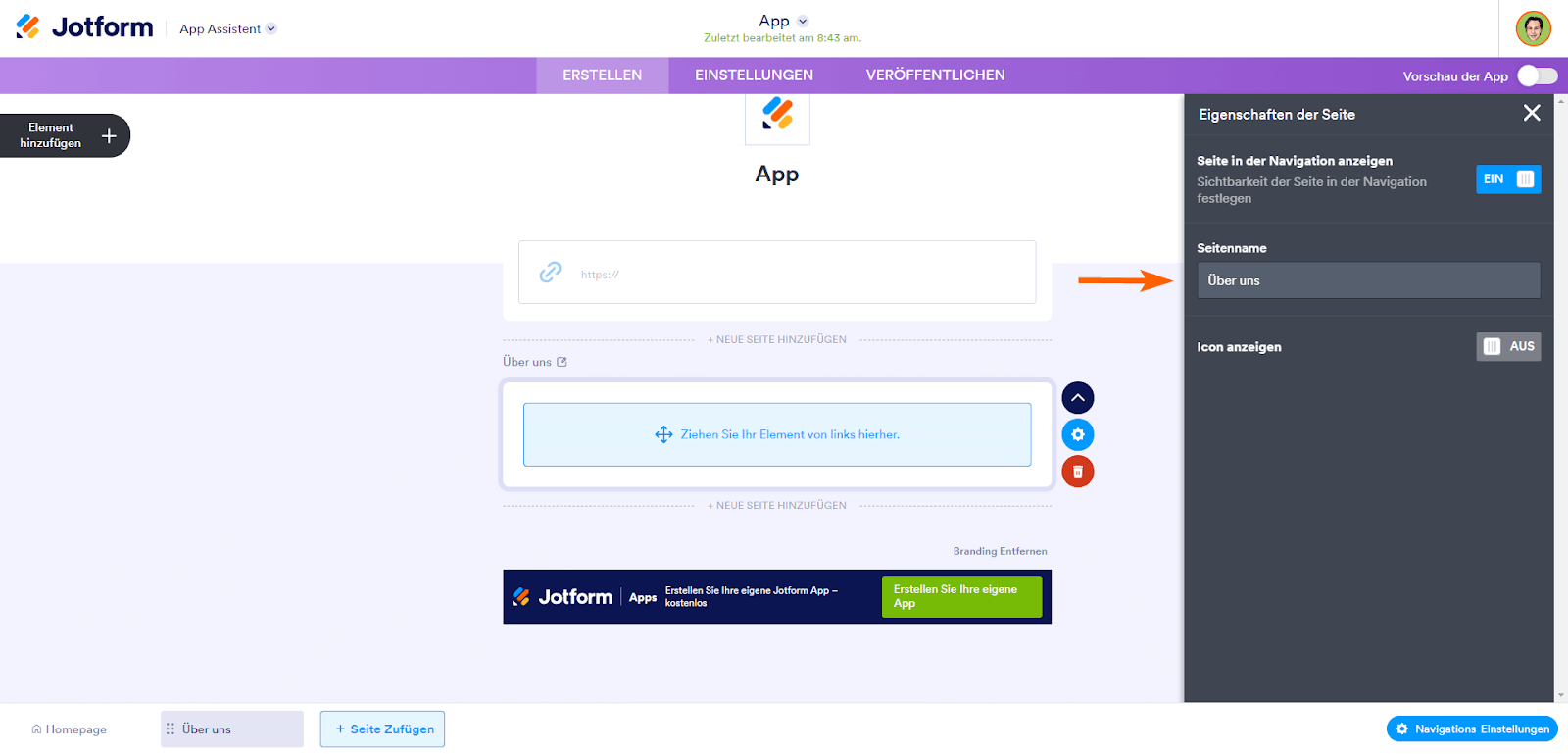Screen dimensions: 1568x754
Task: Click the red trash delete page icon
Action: tap(1078, 472)
